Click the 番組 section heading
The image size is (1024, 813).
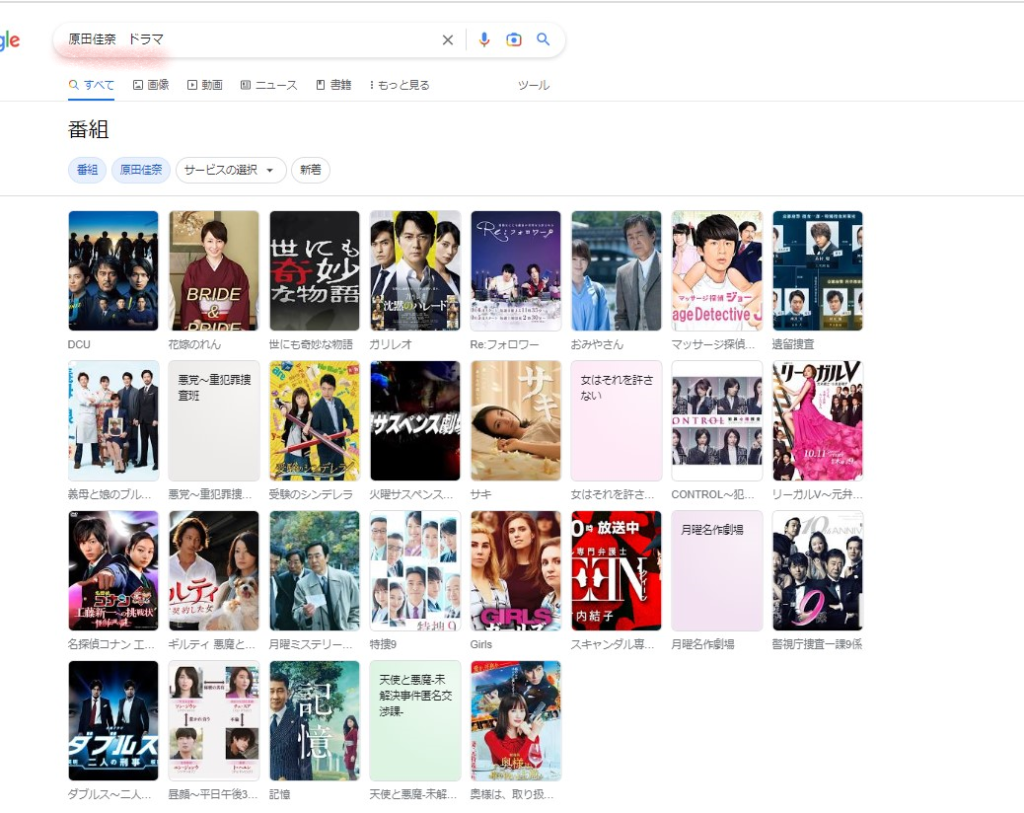(x=88, y=129)
